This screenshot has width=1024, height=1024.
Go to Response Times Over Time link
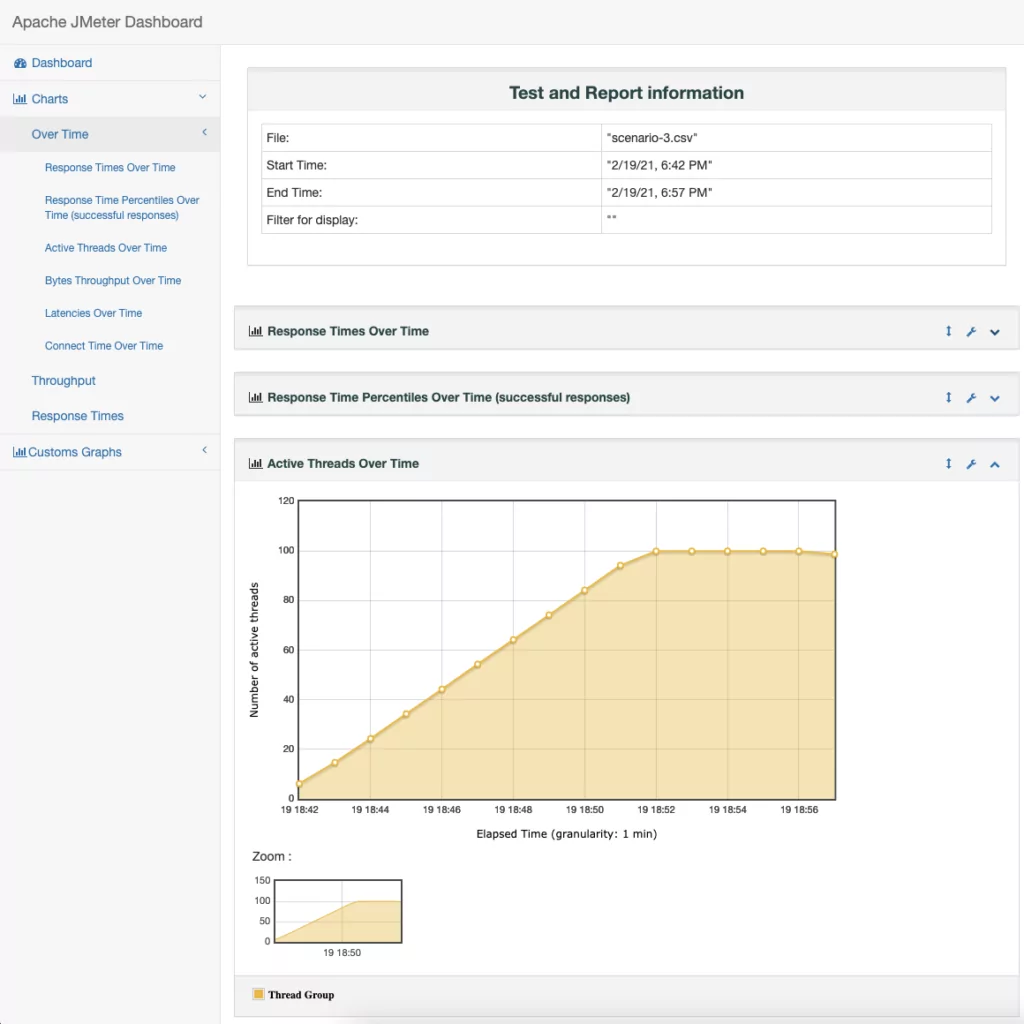110,168
